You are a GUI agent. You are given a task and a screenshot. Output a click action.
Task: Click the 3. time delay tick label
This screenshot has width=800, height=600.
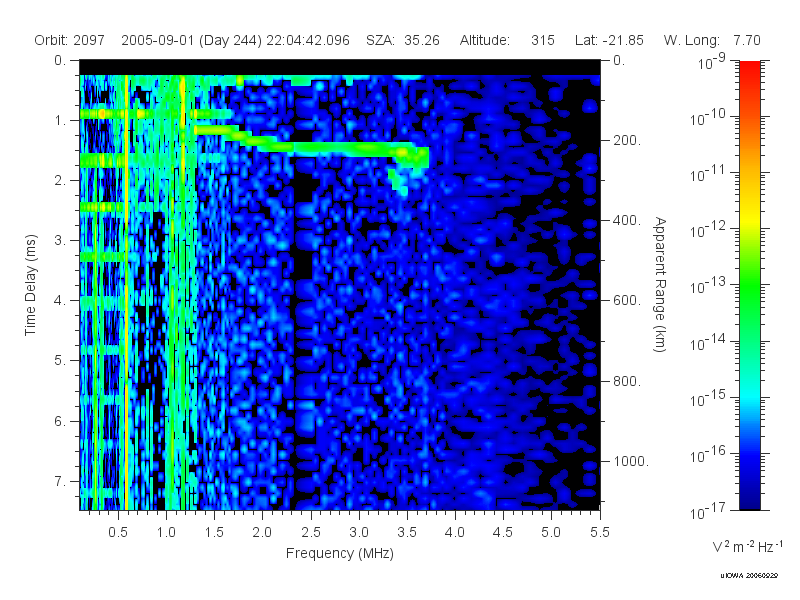pos(60,240)
